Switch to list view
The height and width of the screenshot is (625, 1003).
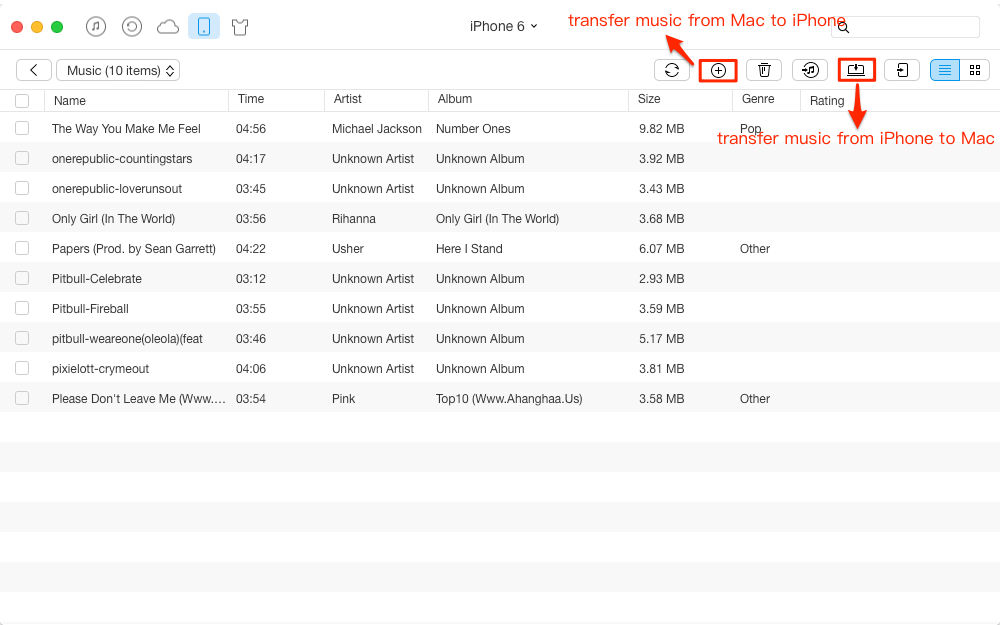pos(945,70)
